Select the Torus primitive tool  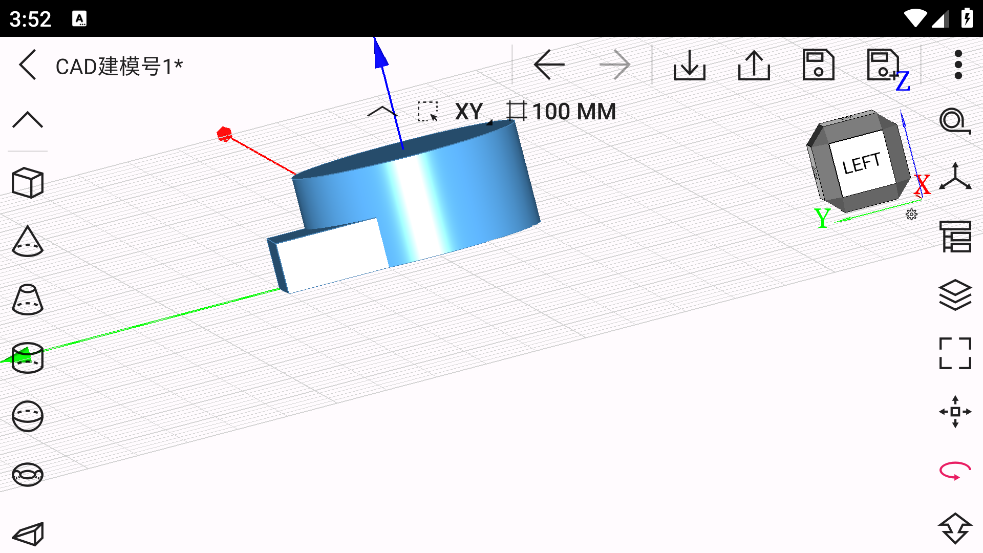pyautogui.click(x=28, y=475)
